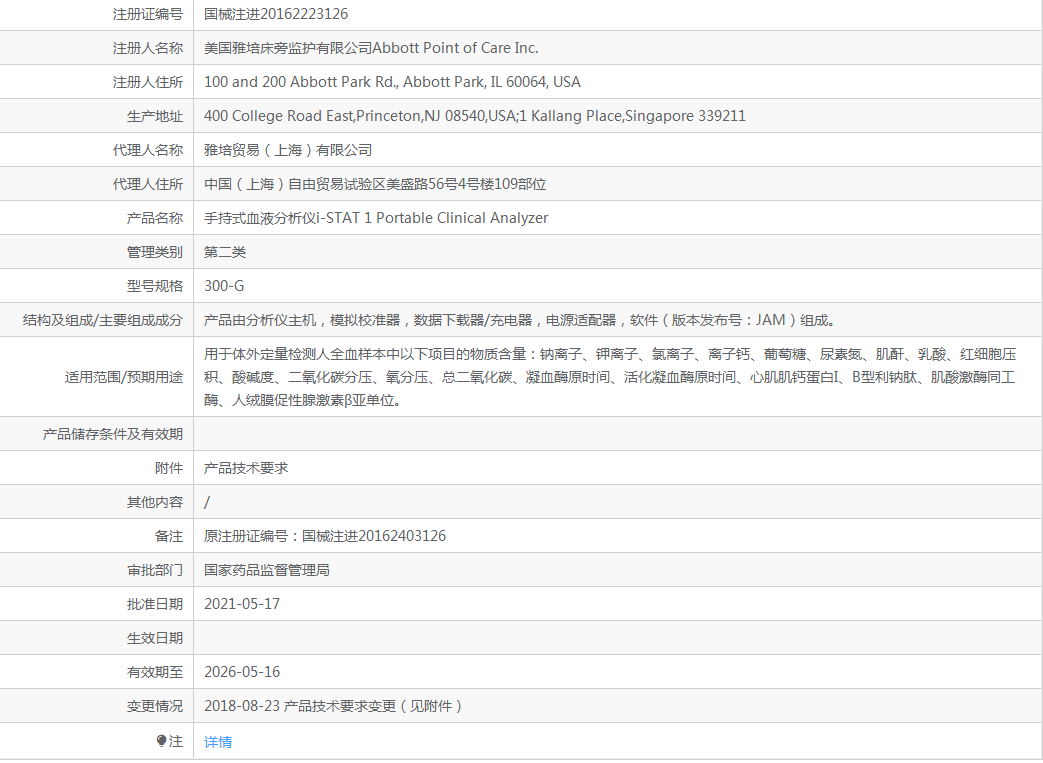Click the structure description mentioning JAM version
Screen dimensions: 1043x763
pyautogui.click(x=520, y=320)
